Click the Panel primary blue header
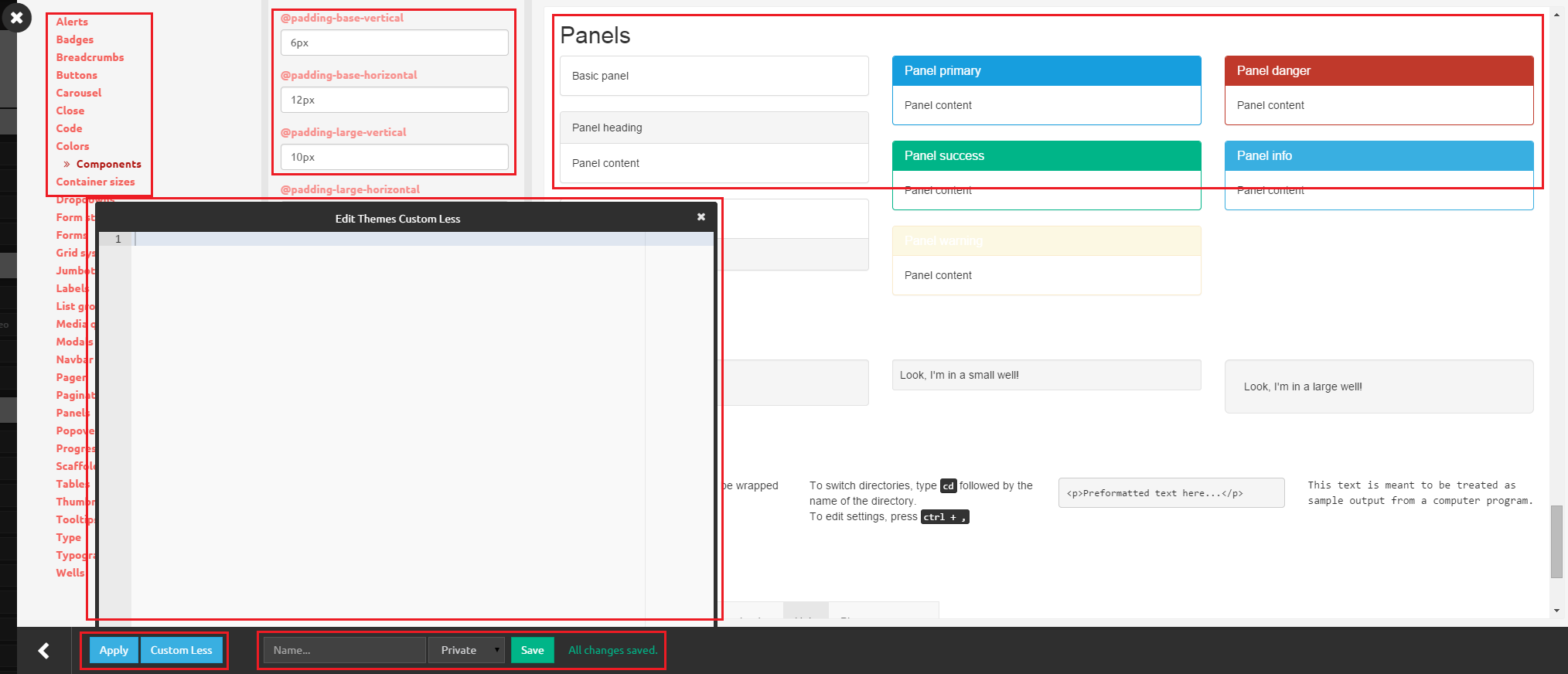Viewport: 1568px width, 674px height. (x=1046, y=70)
